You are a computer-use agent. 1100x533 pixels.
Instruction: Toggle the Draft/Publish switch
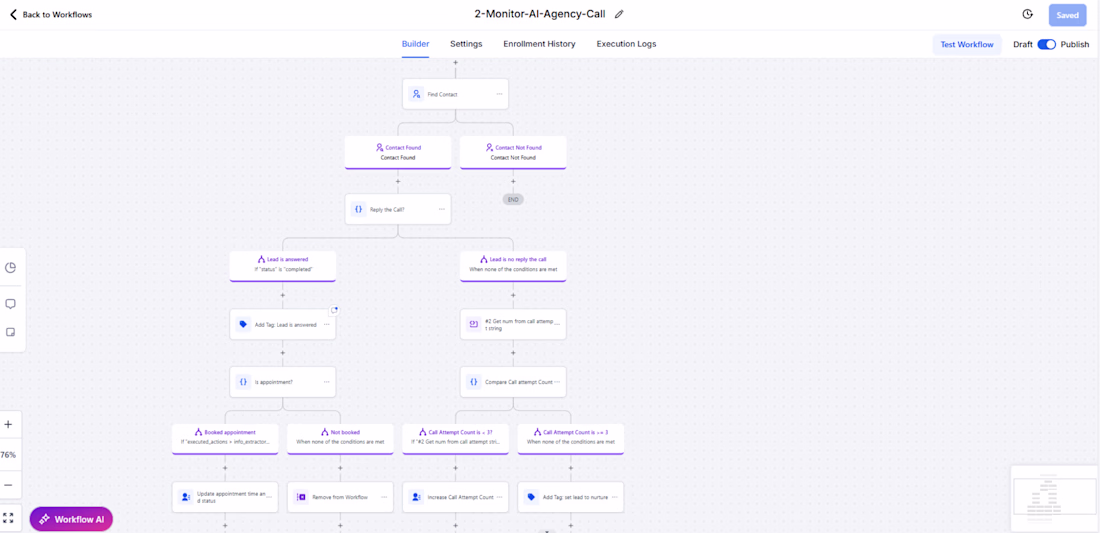[1046, 44]
